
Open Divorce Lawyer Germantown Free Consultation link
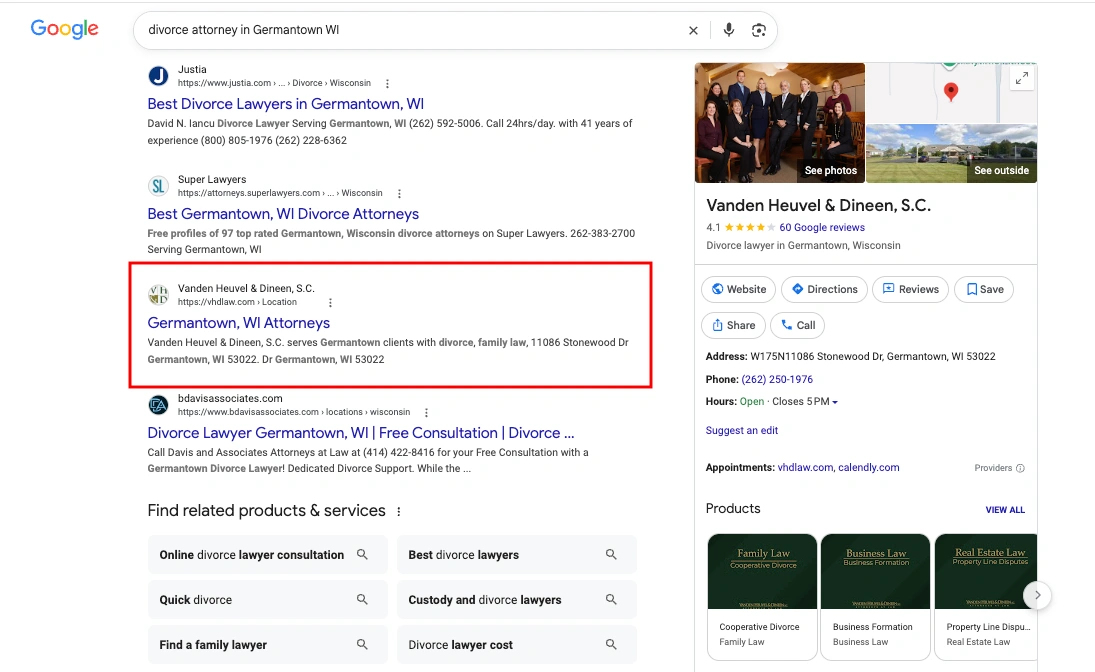tap(360, 433)
